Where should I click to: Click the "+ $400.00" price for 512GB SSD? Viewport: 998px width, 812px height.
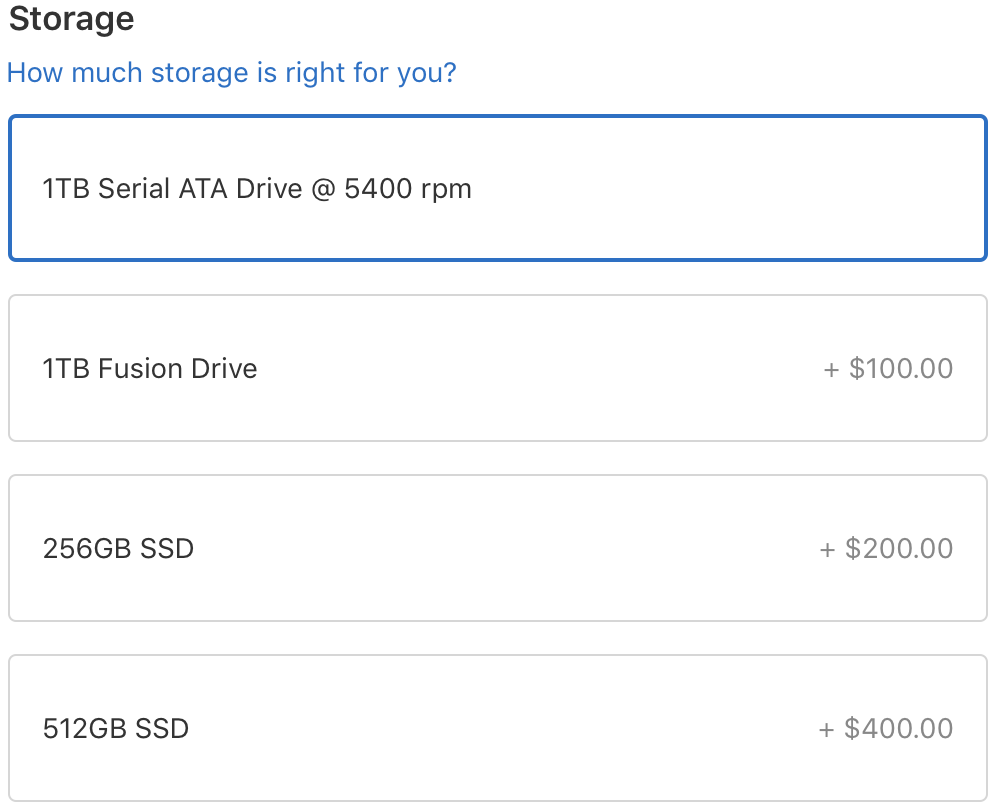(x=886, y=729)
